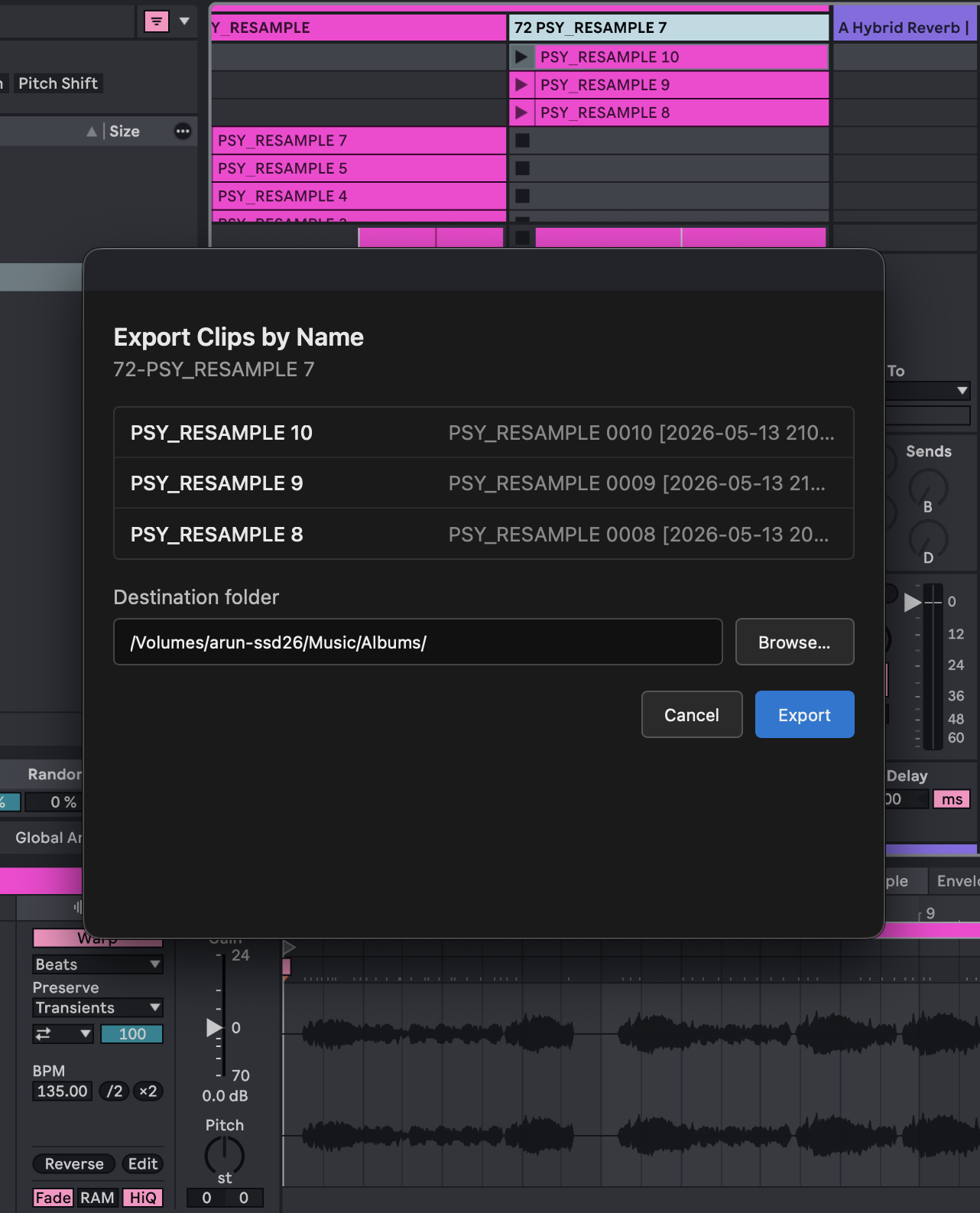Viewport: 980px width, 1213px height.
Task: Click the Pitch Shift tag in browser
Action: pyautogui.click(x=58, y=83)
